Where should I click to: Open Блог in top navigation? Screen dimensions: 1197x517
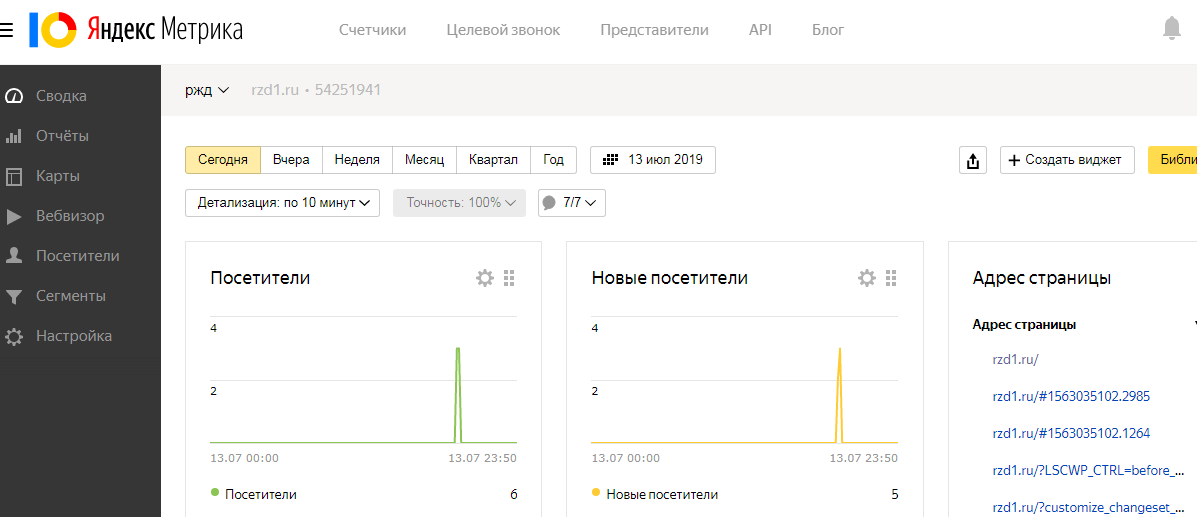(x=828, y=31)
